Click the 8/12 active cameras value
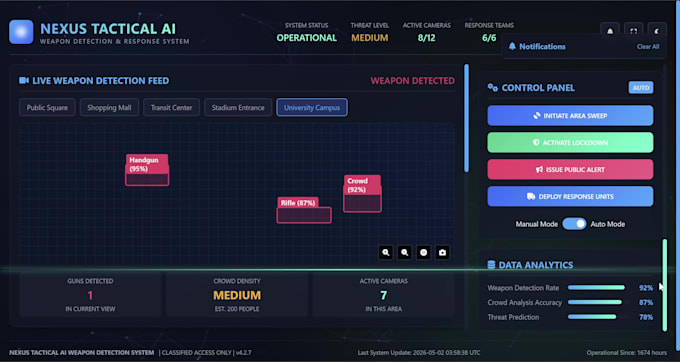 point(426,38)
